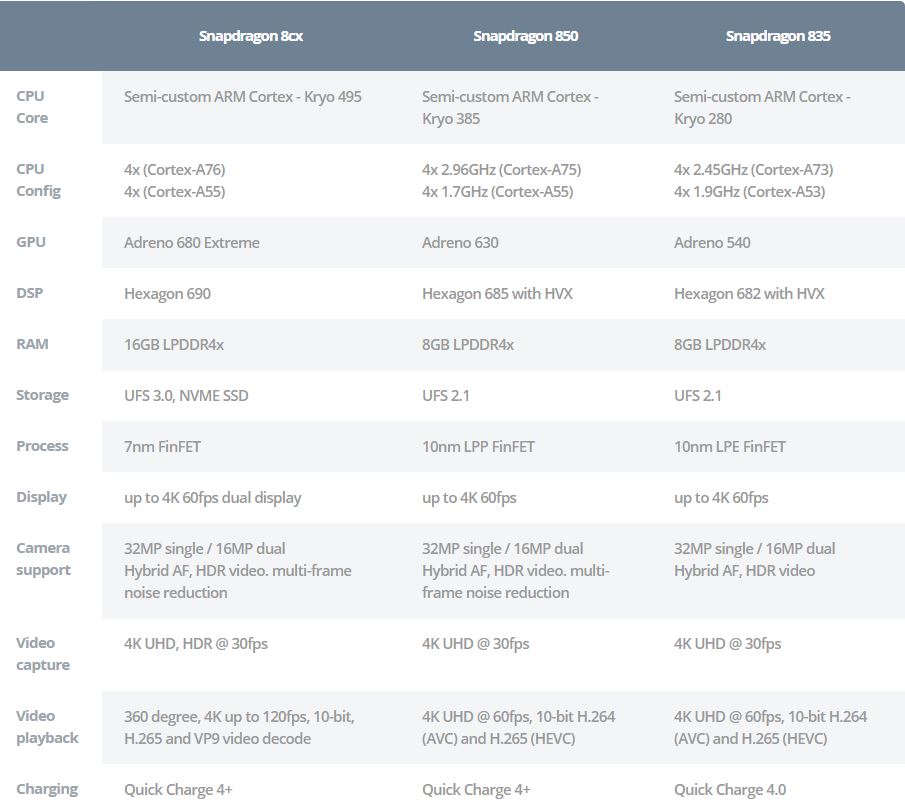Click the 10nm LPE FinFET cell

(x=730, y=447)
